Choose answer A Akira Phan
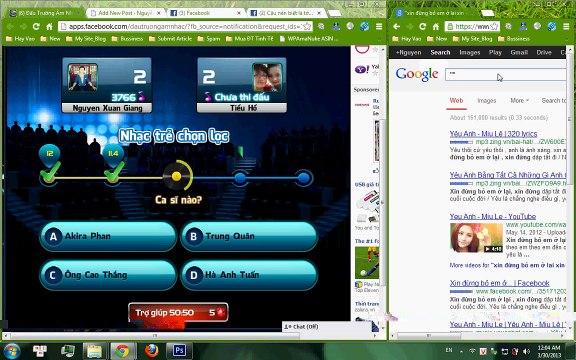The image size is (576, 360). (x=108, y=236)
